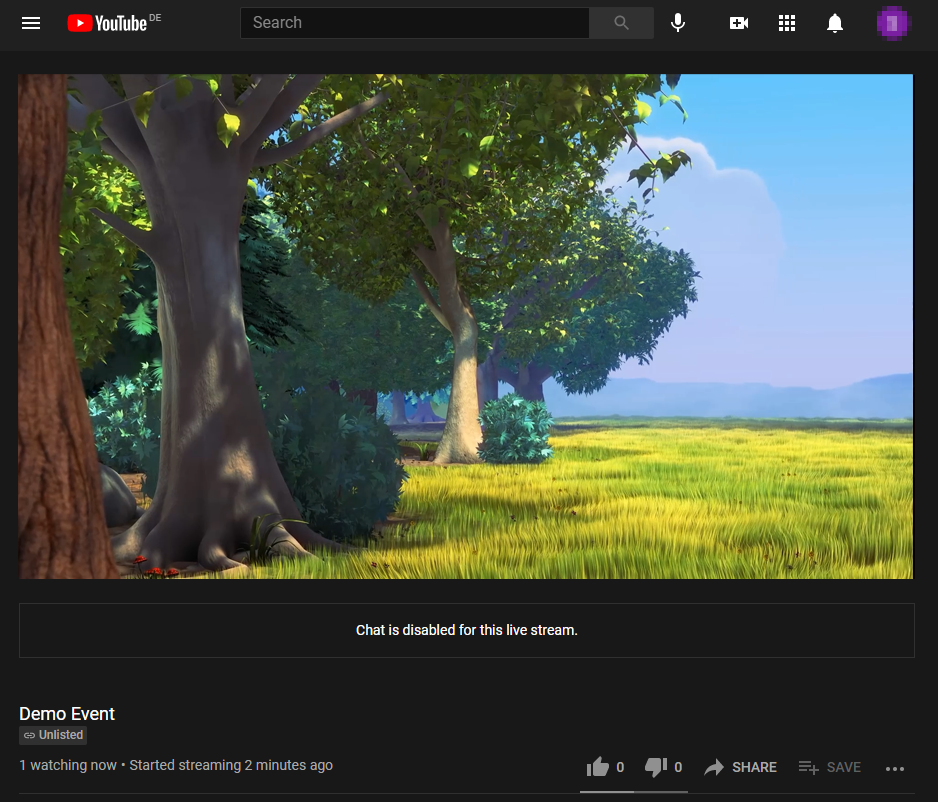The height and width of the screenshot is (802, 938).
Task: Open the purple account avatar menu
Action: tap(893, 23)
